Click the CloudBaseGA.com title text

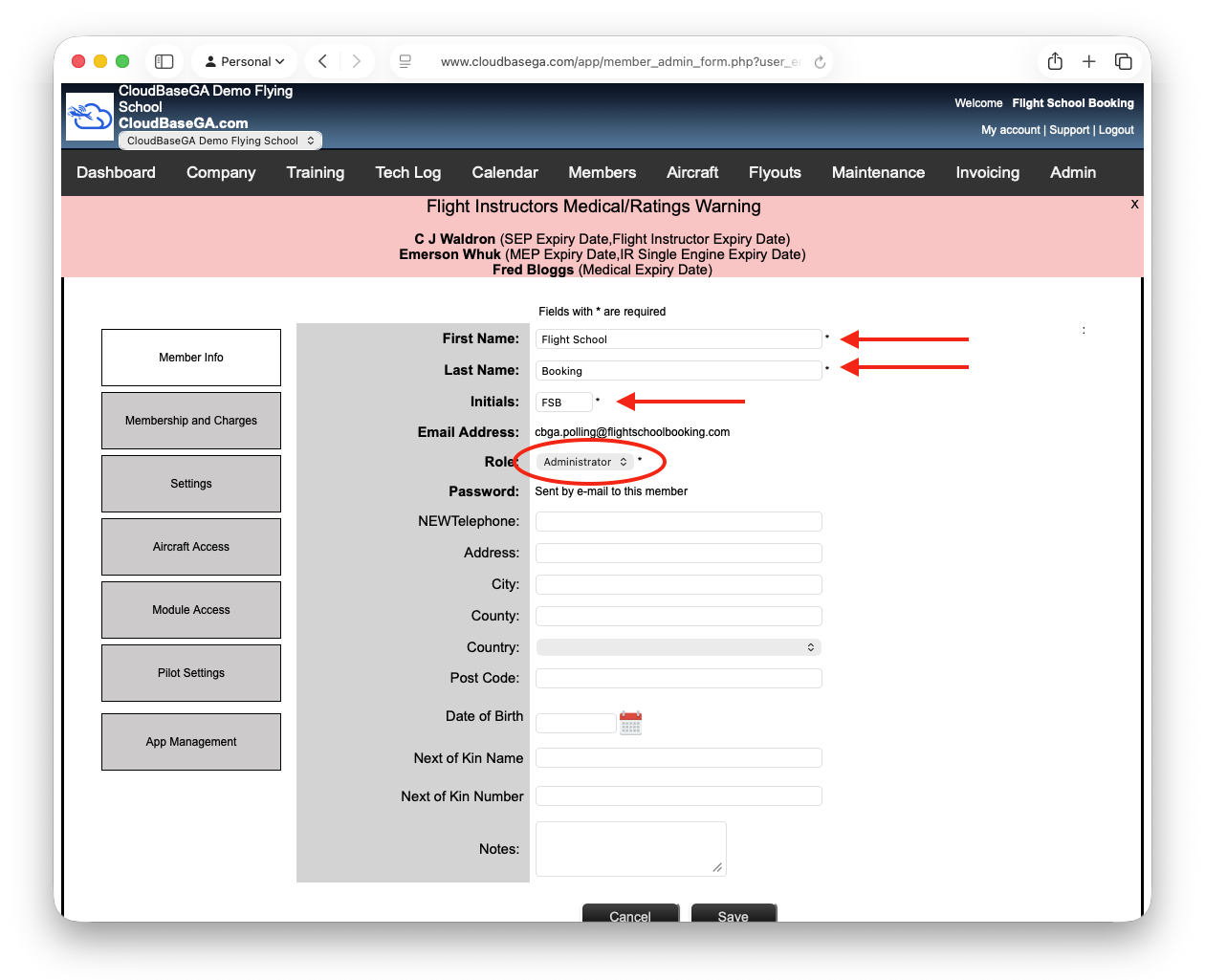(184, 123)
